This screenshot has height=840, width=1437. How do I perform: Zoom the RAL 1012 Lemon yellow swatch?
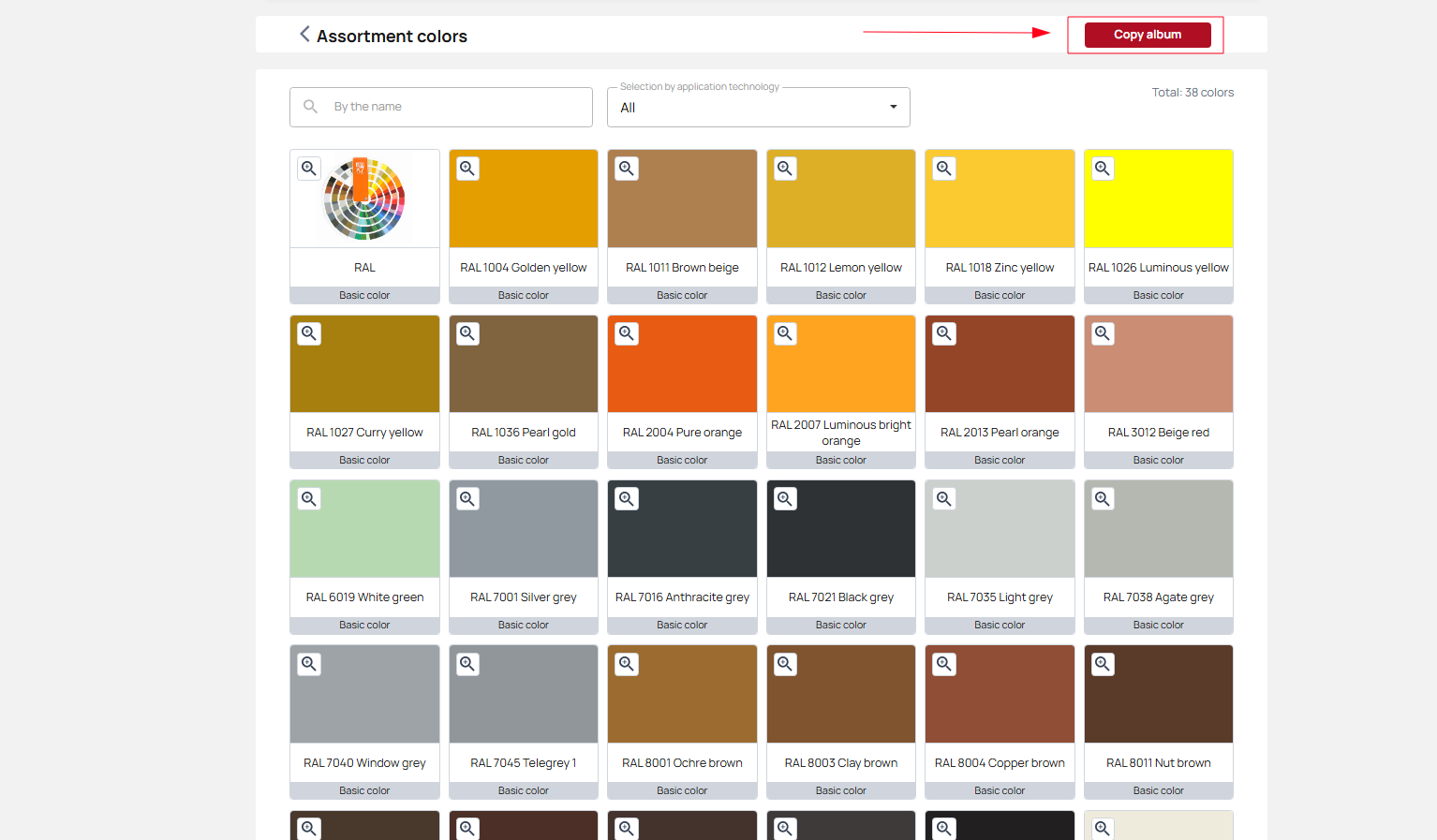tap(785, 169)
